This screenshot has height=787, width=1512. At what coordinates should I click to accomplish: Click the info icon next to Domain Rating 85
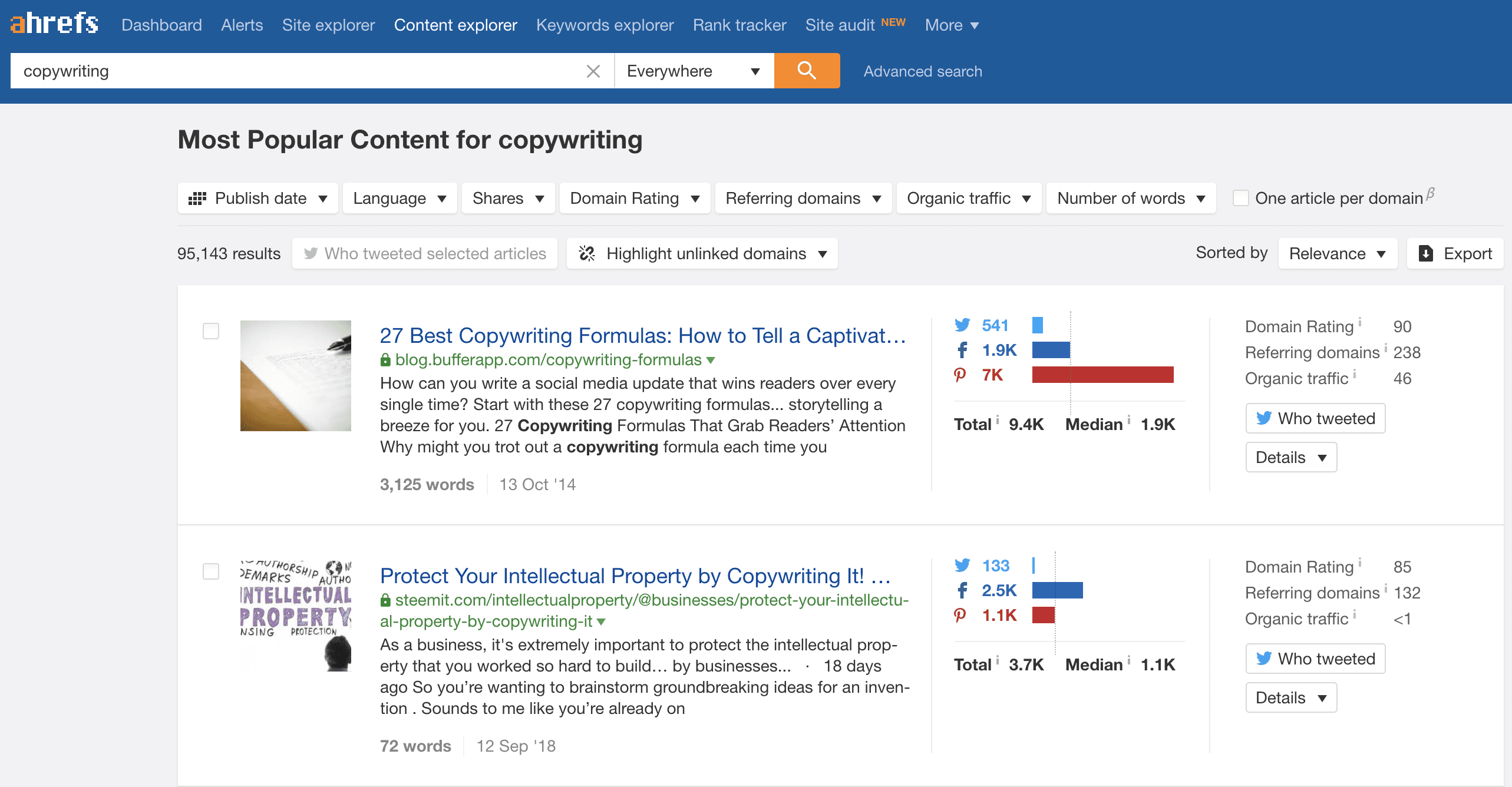pyautogui.click(x=1360, y=562)
